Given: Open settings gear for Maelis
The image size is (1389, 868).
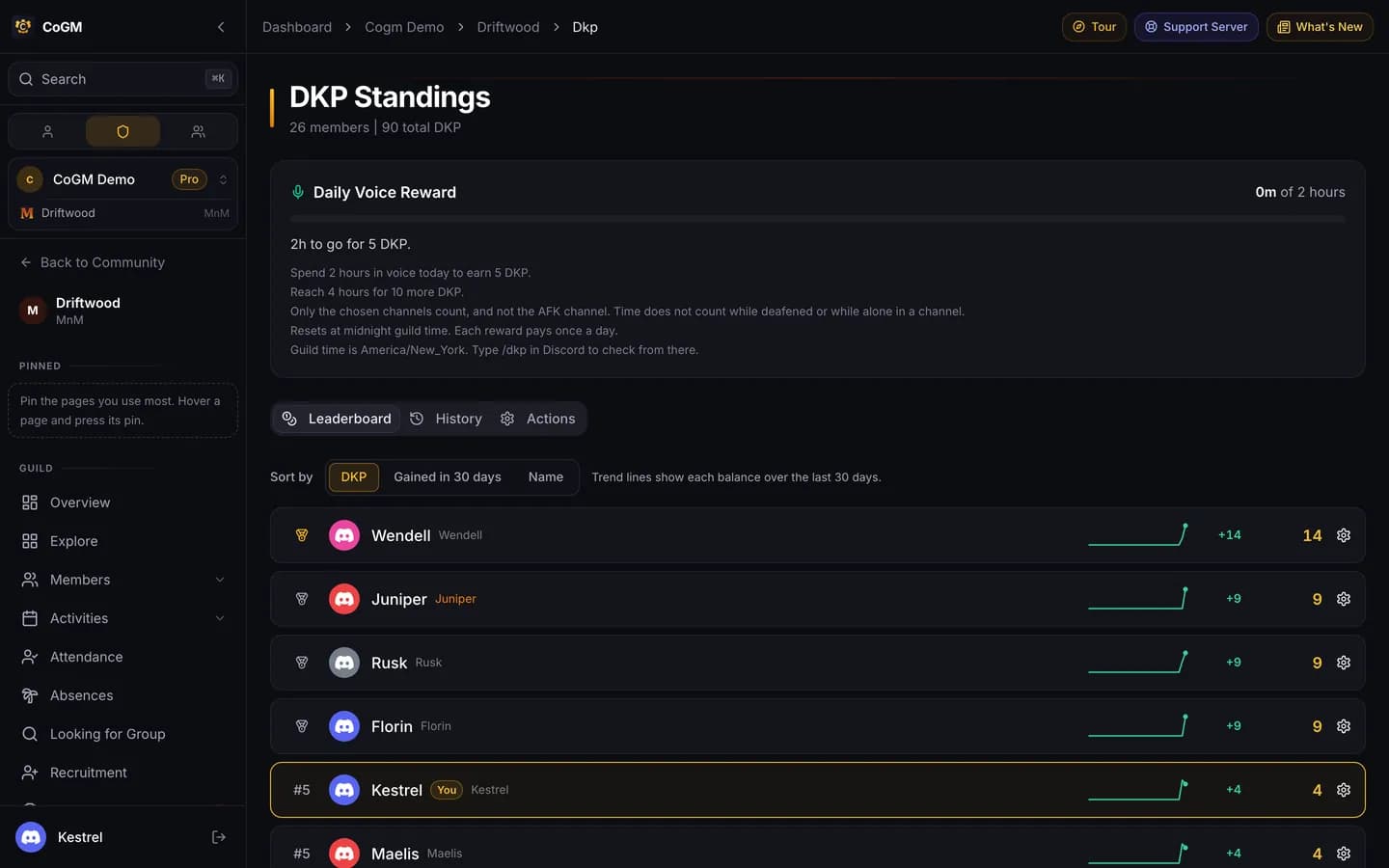Looking at the screenshot, I should [1344, 854].
